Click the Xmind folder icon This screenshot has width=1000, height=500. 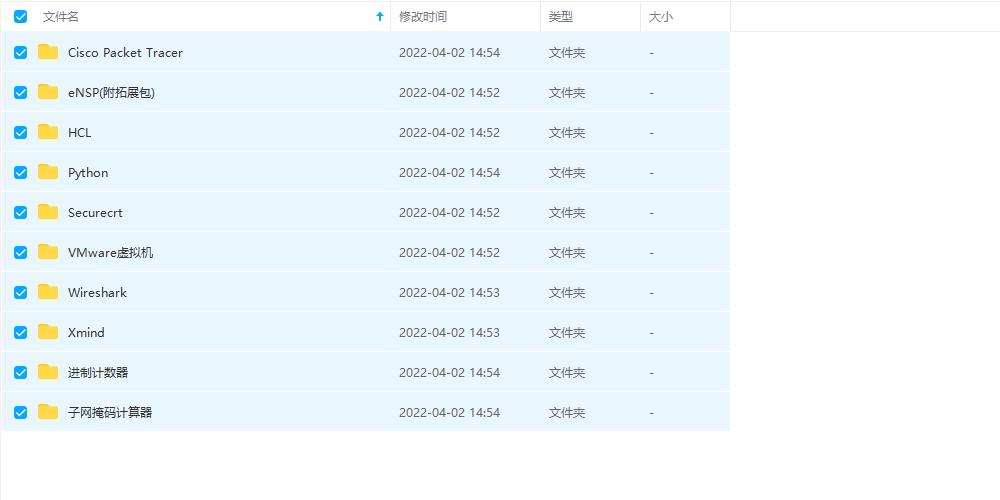[48, 332]
